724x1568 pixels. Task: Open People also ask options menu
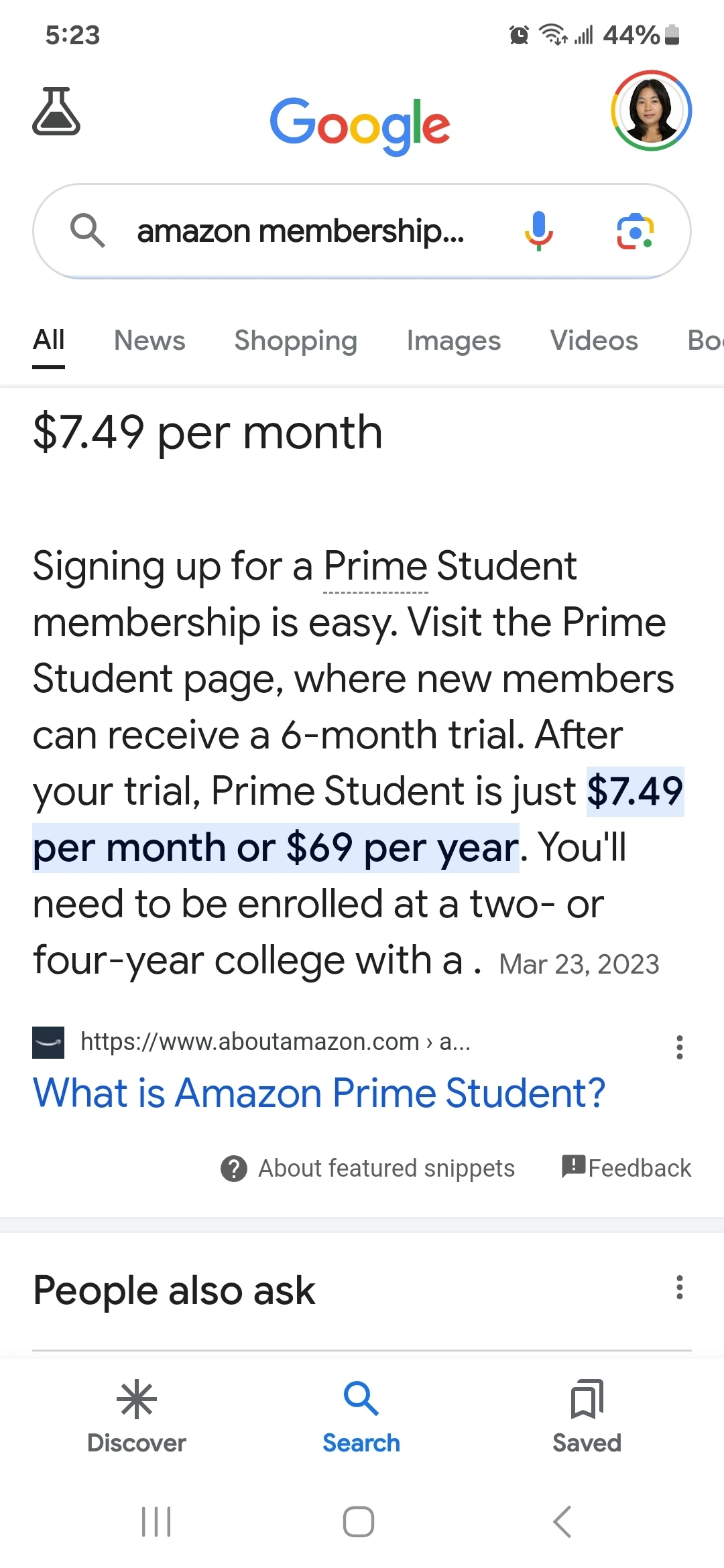click(679, 1287)
